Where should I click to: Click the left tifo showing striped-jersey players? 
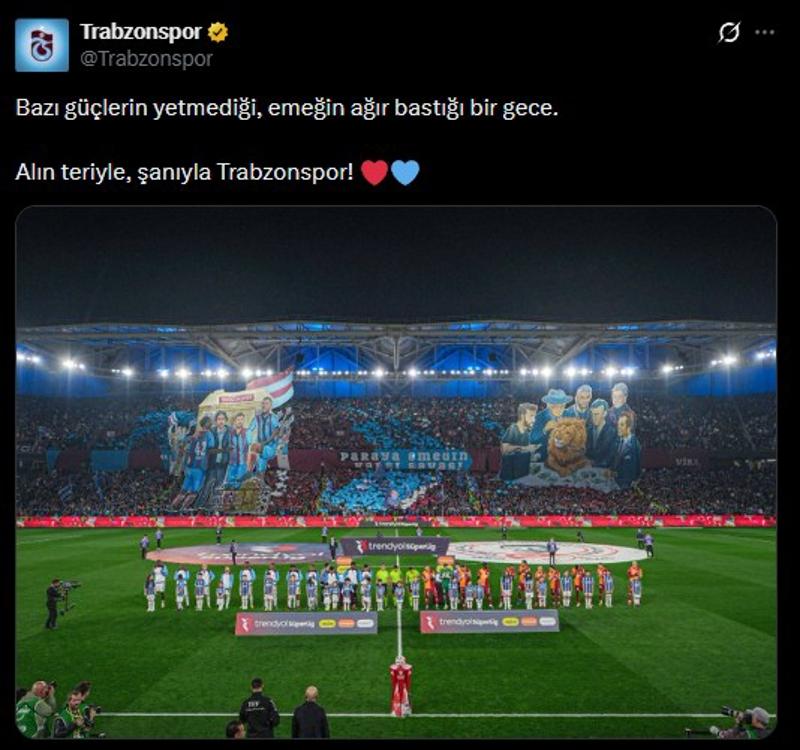pyautogui.click(x=232, y=446)
